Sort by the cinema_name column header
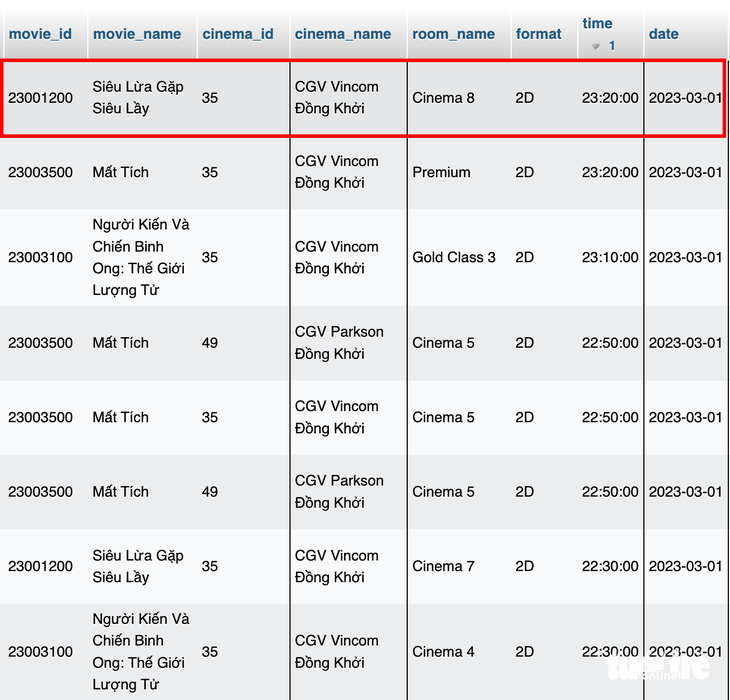The height and width of the screenshot is (700, 730). [343, 34]
